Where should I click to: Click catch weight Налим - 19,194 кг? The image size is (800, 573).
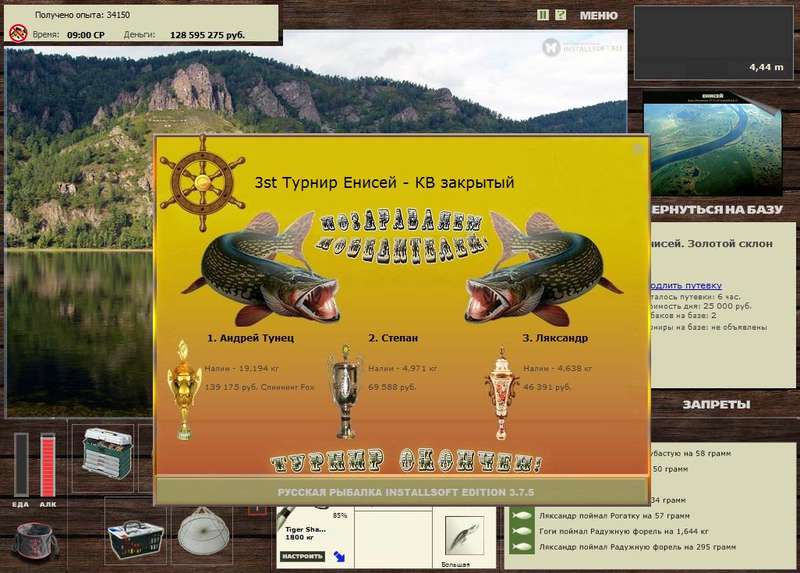tap(242, 368)
